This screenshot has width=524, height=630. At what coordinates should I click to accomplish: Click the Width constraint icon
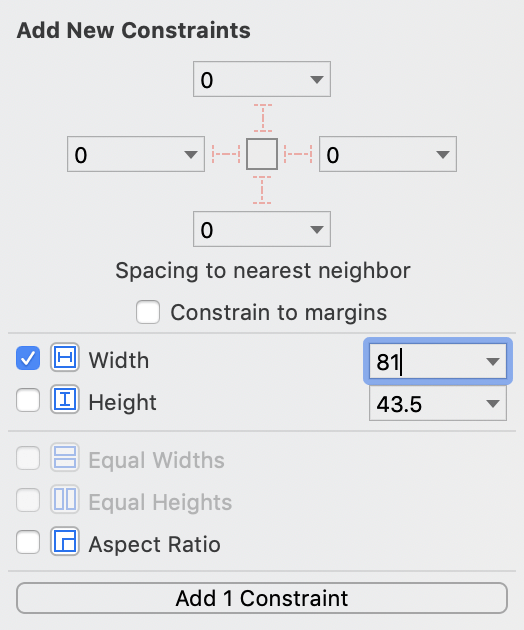point(65,357)
